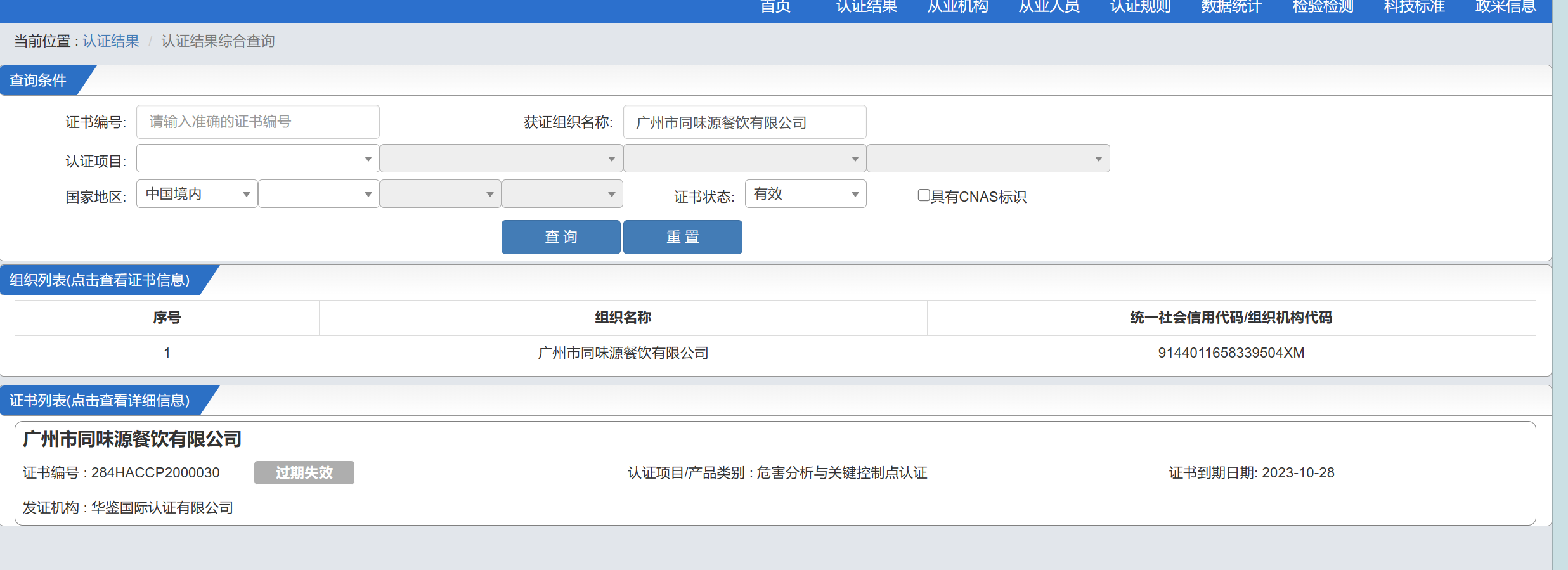1568x570 pixels.
Task: Open the 证书状态 dropdown showing 有效
Action: point(805,194)
